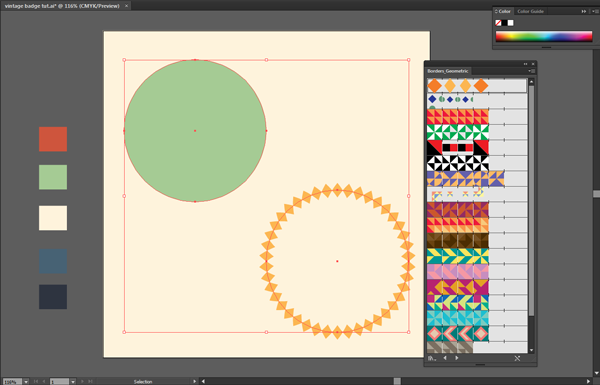Choose the black and white pinwheel brush

pos(477,163)
